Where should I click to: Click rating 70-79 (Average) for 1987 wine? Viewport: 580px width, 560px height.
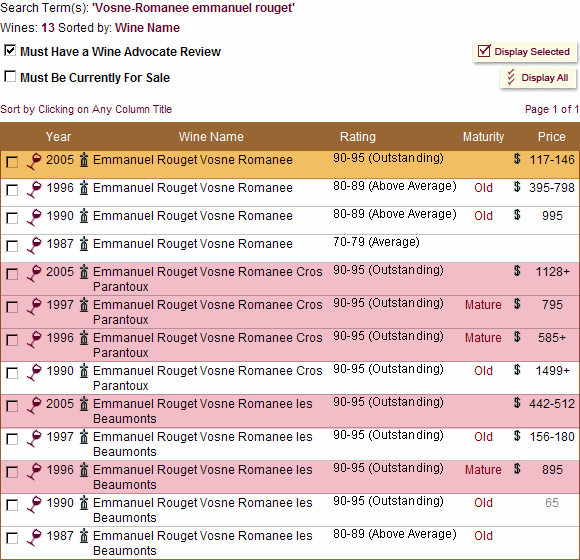pyautogui.click(x=376, y=242)
